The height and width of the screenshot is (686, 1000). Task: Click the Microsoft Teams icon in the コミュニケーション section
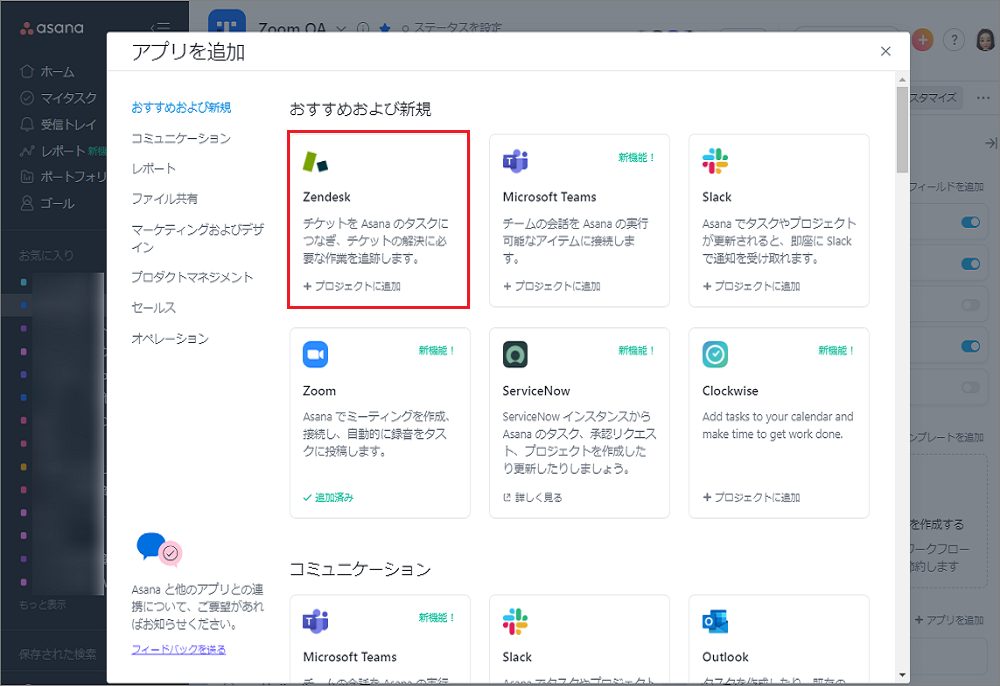[x=315, y=621]
